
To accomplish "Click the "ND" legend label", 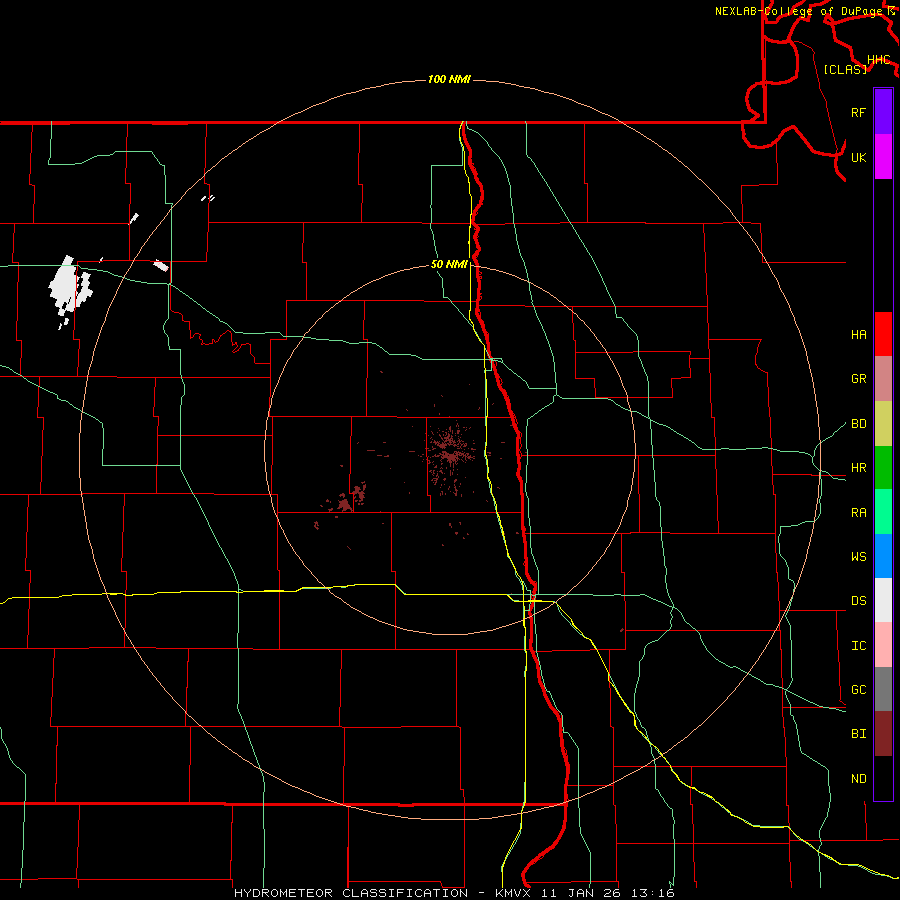I will click(859, 779).
